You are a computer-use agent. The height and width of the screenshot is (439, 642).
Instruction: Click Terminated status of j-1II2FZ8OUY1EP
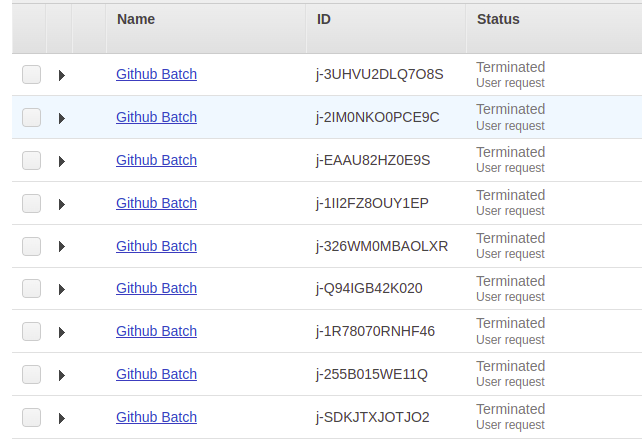pyautogui.click(x=511, y=195)
